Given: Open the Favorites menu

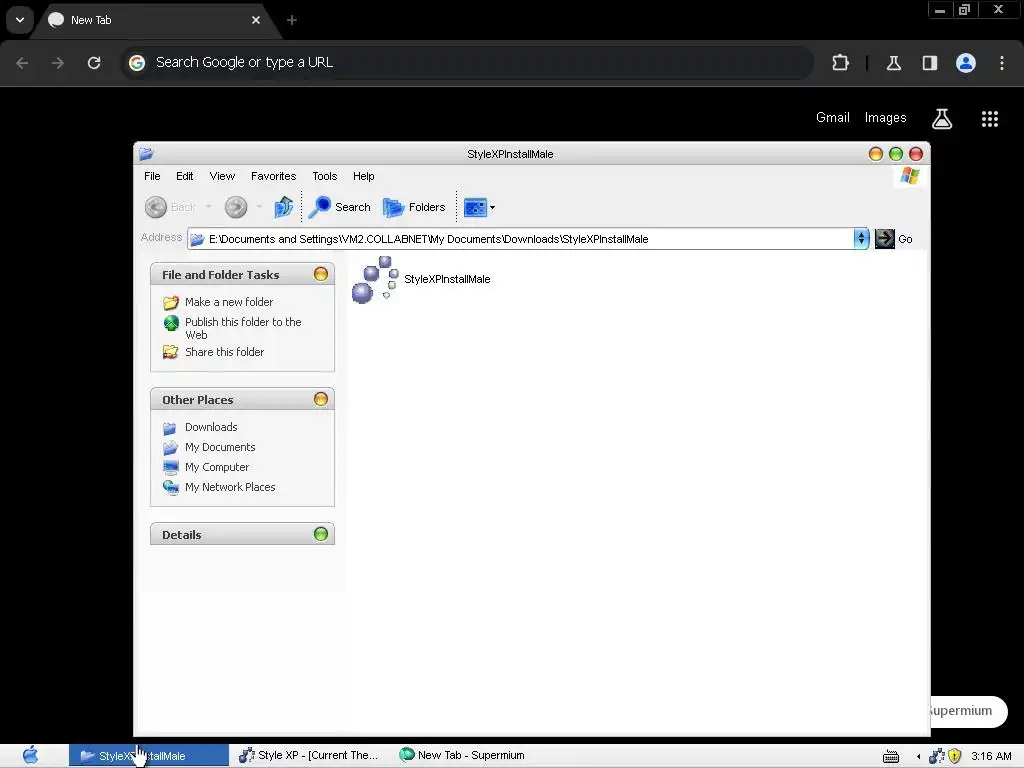Looking at the screenshot, I should [274, 176].
